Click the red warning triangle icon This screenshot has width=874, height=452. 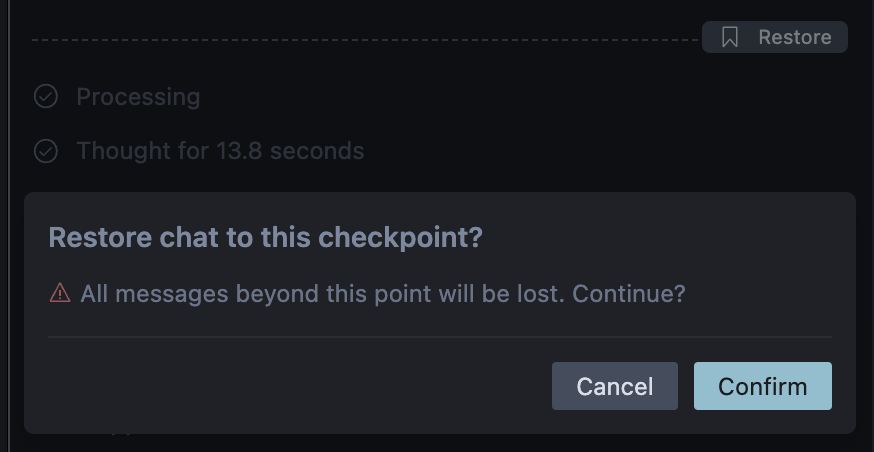pos(60,294)
